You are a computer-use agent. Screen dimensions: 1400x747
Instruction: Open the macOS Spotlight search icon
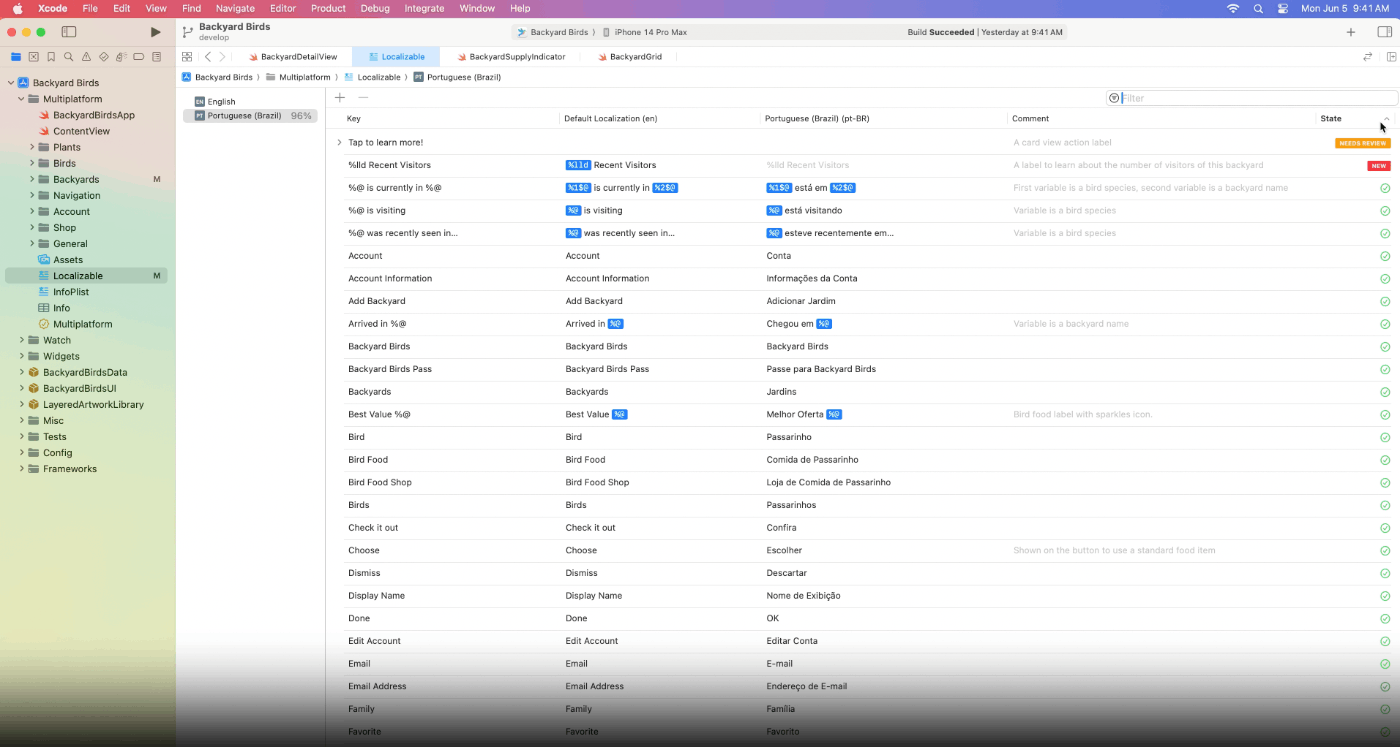(1258, 8)
